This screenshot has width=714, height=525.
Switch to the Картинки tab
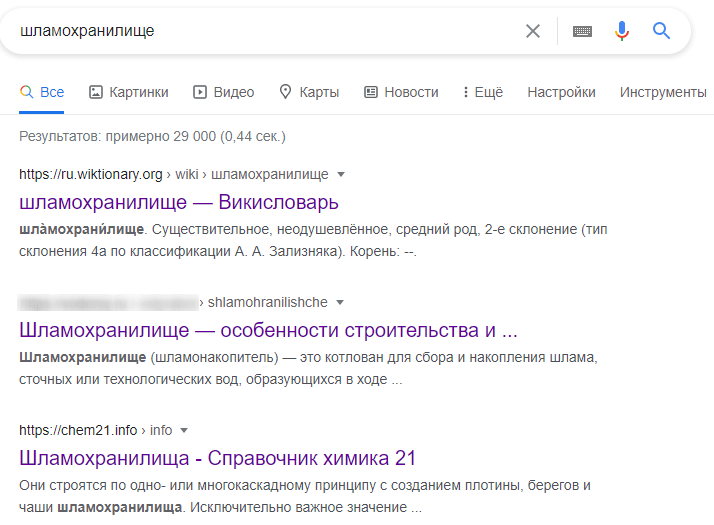coord(128,92)
